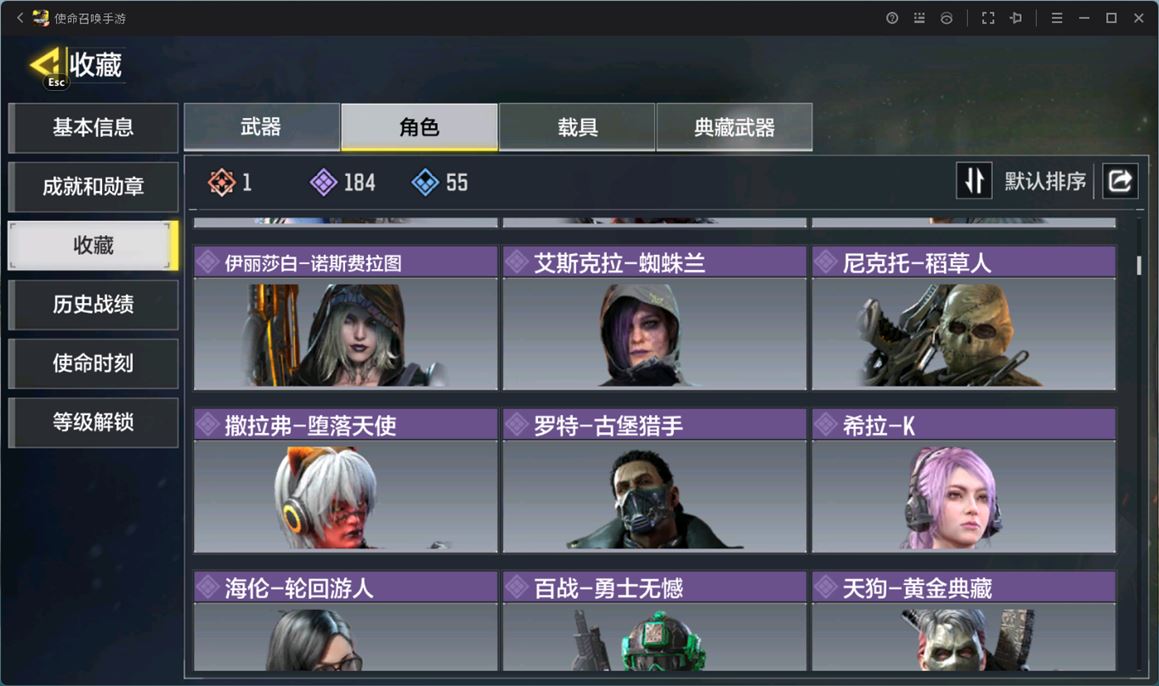Screen dimensions: 1159x686
Task: Switch to the 典藏武器 tab
Action: tap(734, 127)
